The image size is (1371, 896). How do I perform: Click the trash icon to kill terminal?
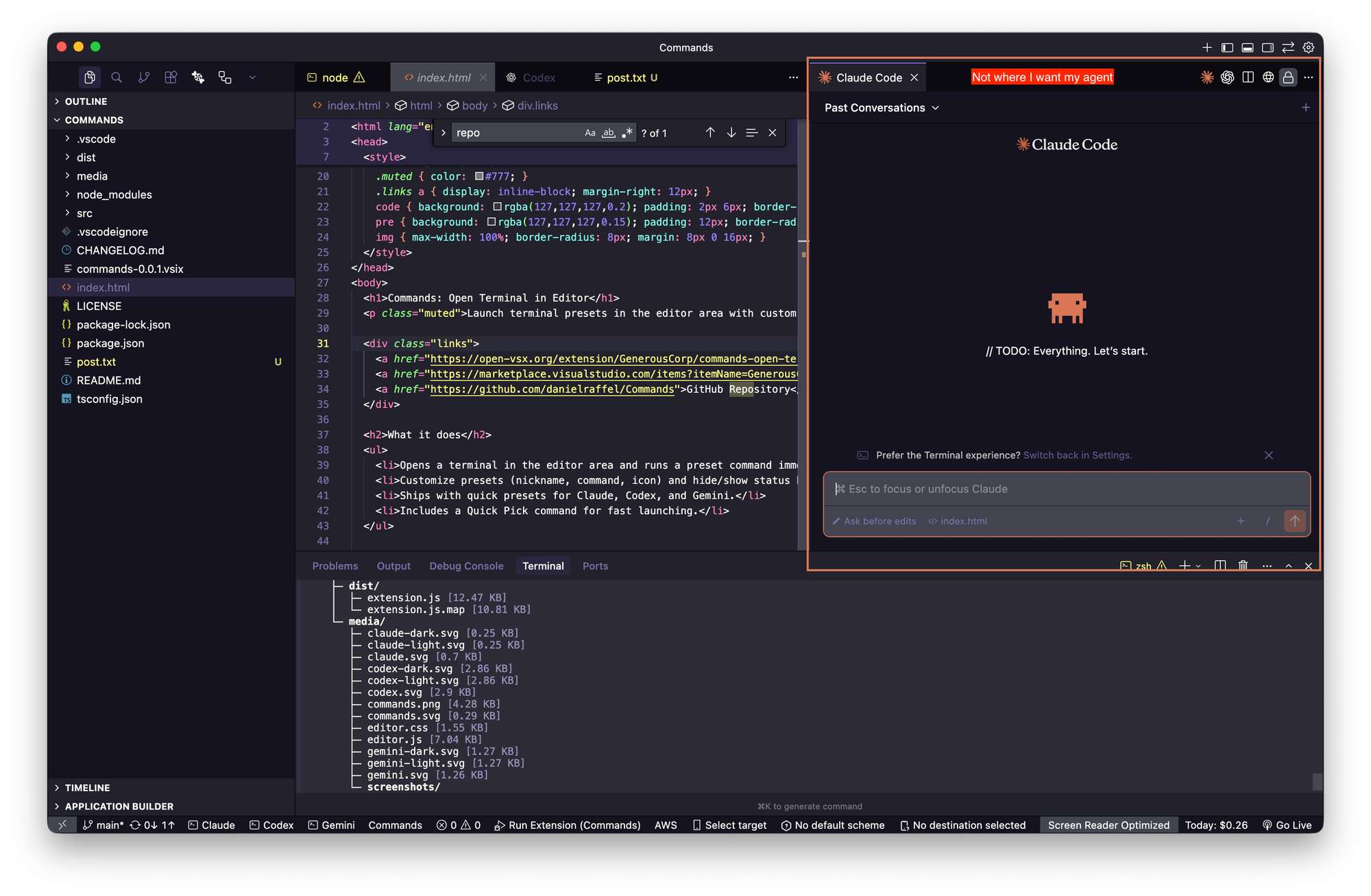tap(1243, 566)
